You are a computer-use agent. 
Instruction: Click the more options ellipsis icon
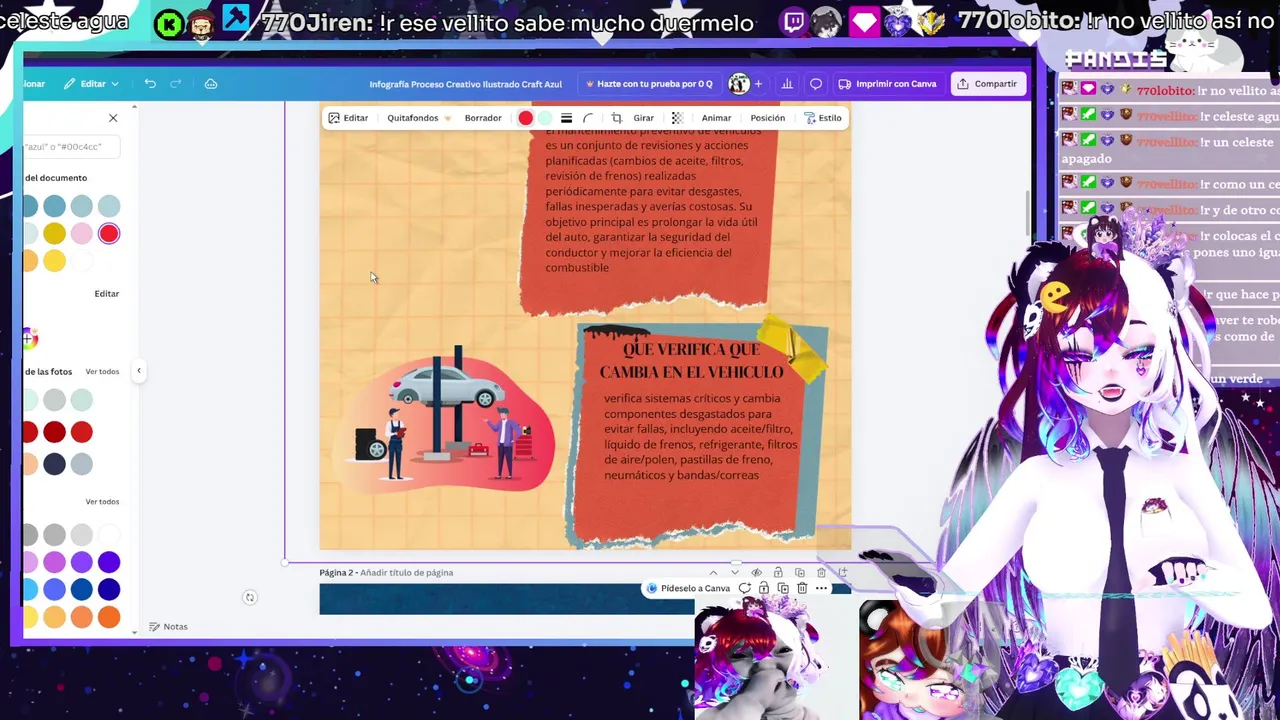(x=821, y=588)
